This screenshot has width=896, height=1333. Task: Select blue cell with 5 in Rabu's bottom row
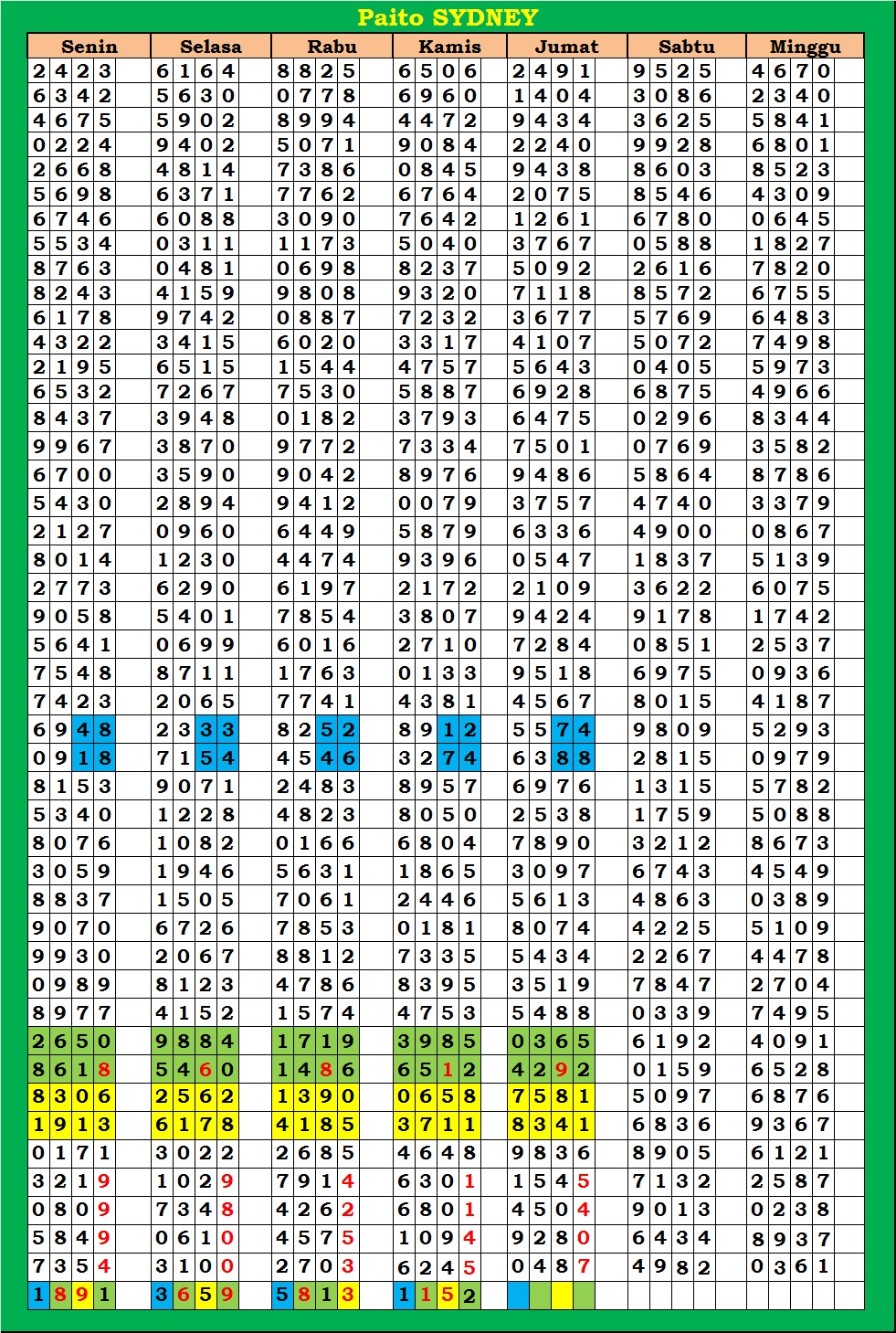[x=282, y=1295]
